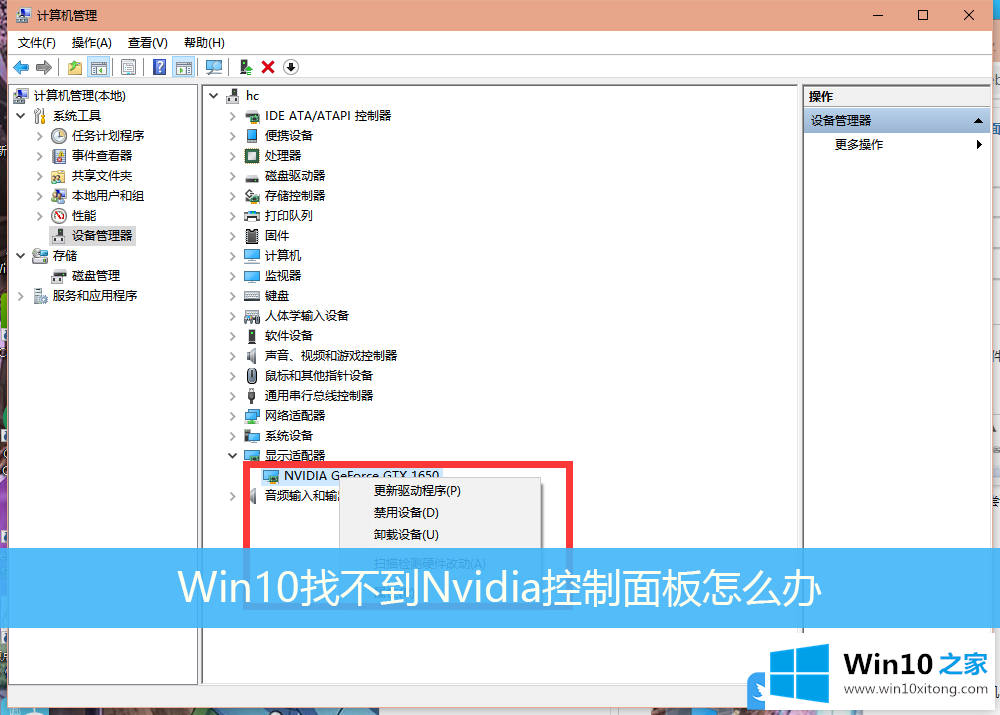Click the red X uninstall device icon
This screenshot has width=1000, height=715.
coord(268,67)
